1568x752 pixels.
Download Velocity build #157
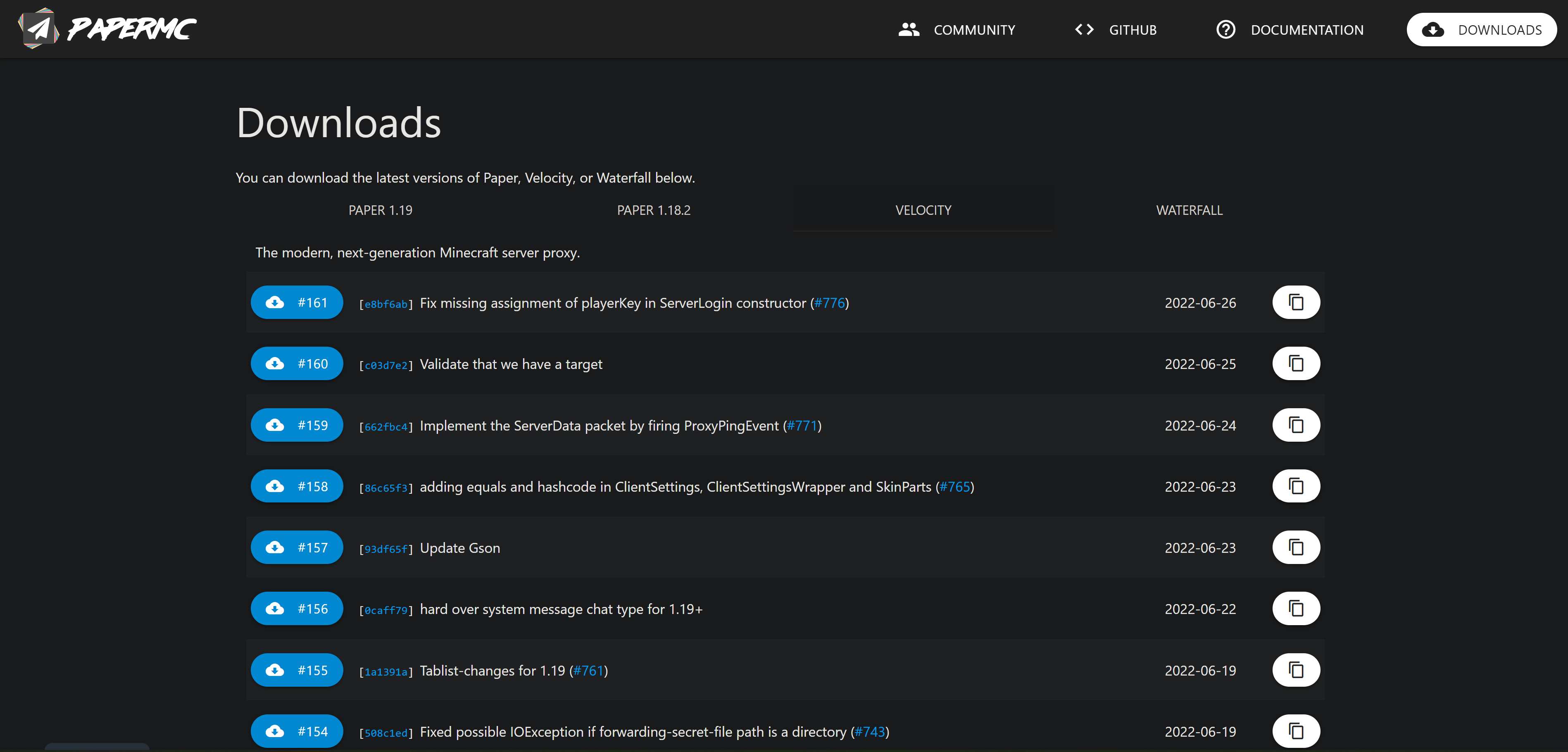point(296,547)
